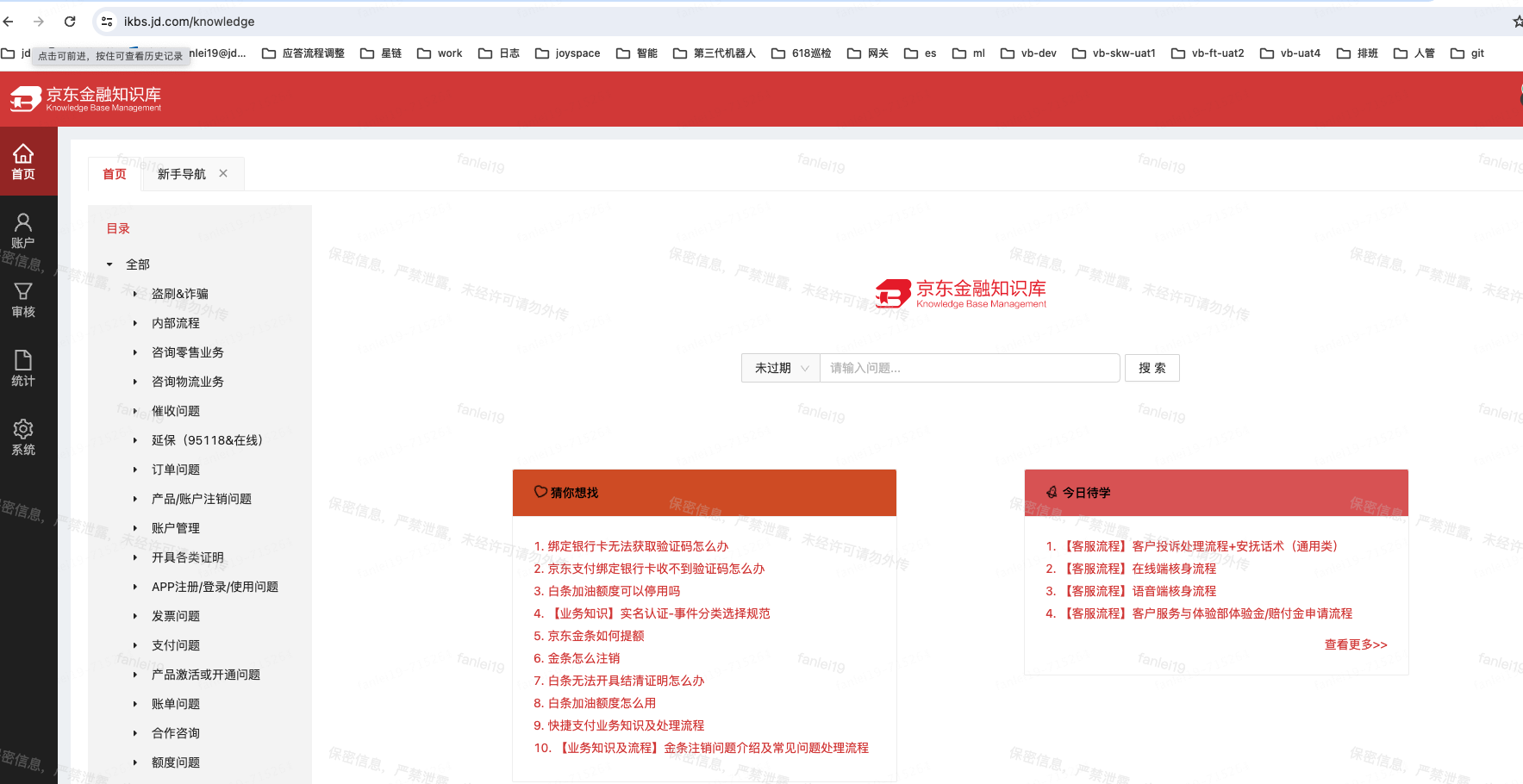Screen dimensions: 1523x784
Task: Click the 搜索 button
Action: point(1152,368)
